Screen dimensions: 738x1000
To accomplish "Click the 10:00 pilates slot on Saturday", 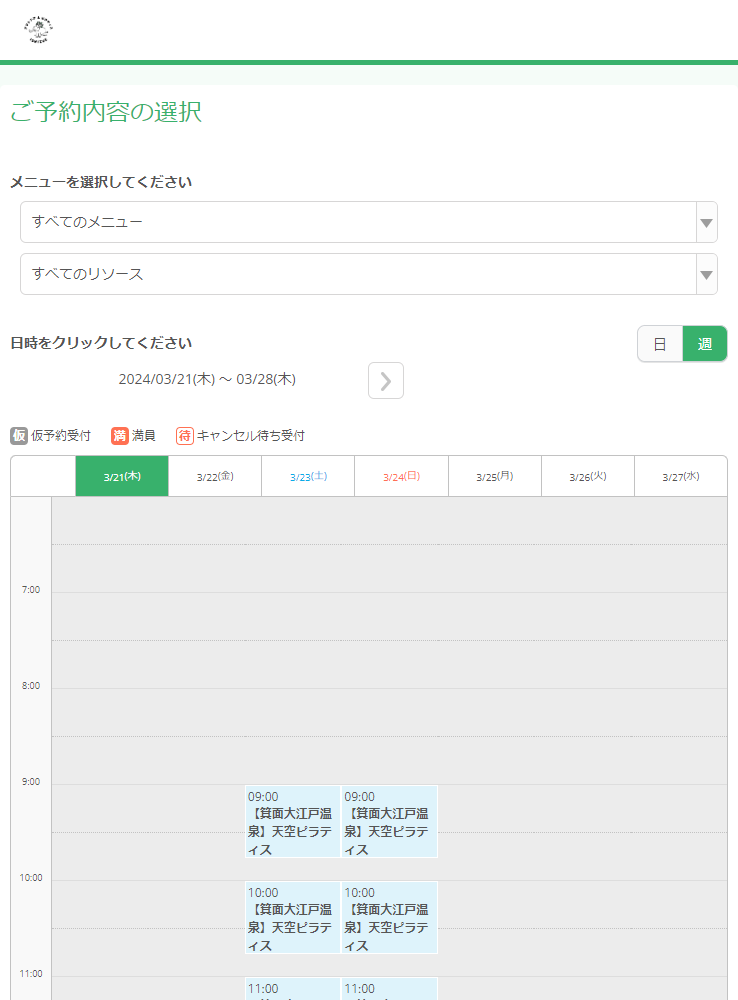I will [x=291, y=917].
